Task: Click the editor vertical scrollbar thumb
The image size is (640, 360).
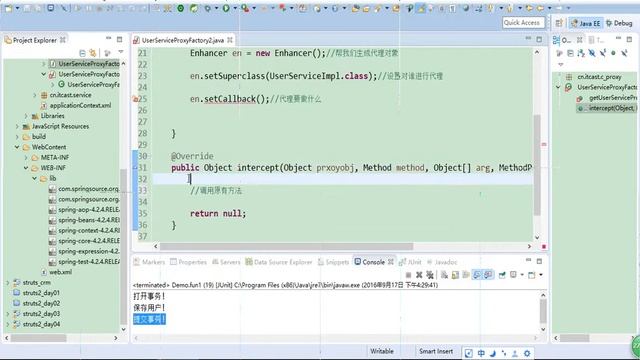Action: pos(537,165)
